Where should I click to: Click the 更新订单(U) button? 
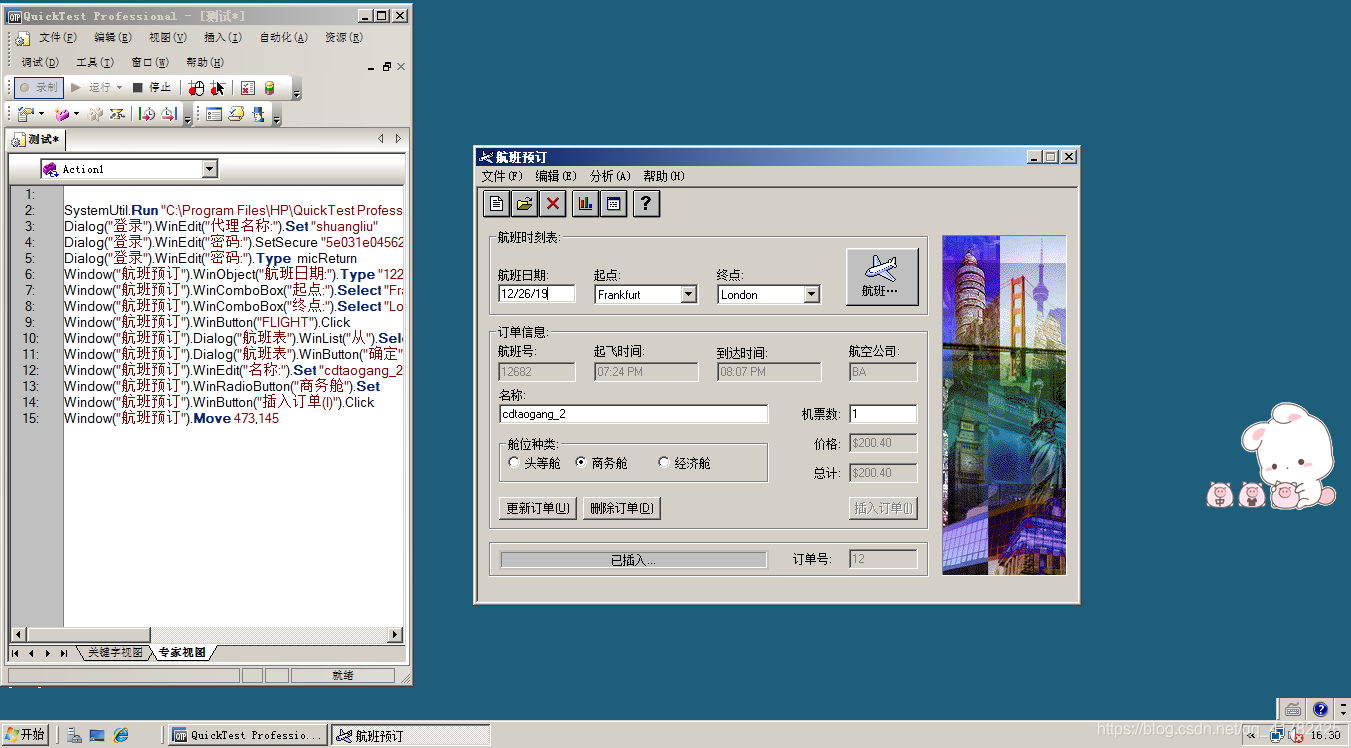tap(537, 508)
